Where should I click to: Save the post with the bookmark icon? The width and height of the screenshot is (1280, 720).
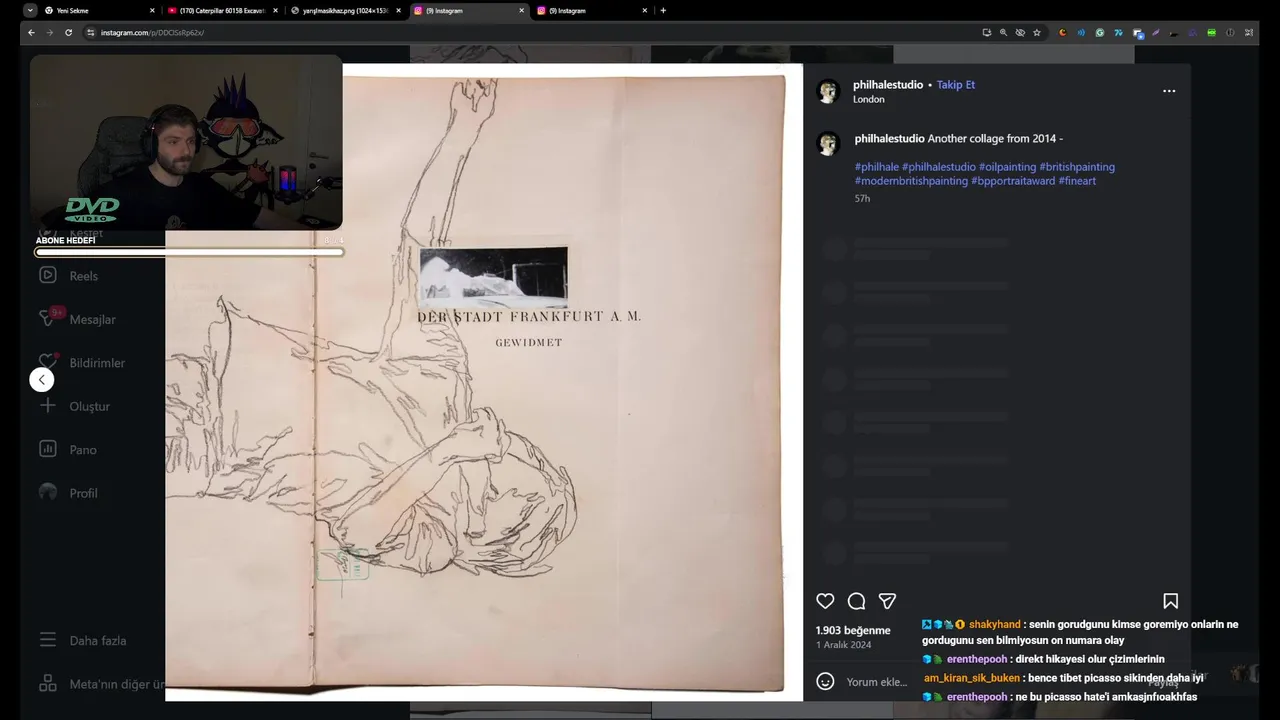(x=1170, y=601)
